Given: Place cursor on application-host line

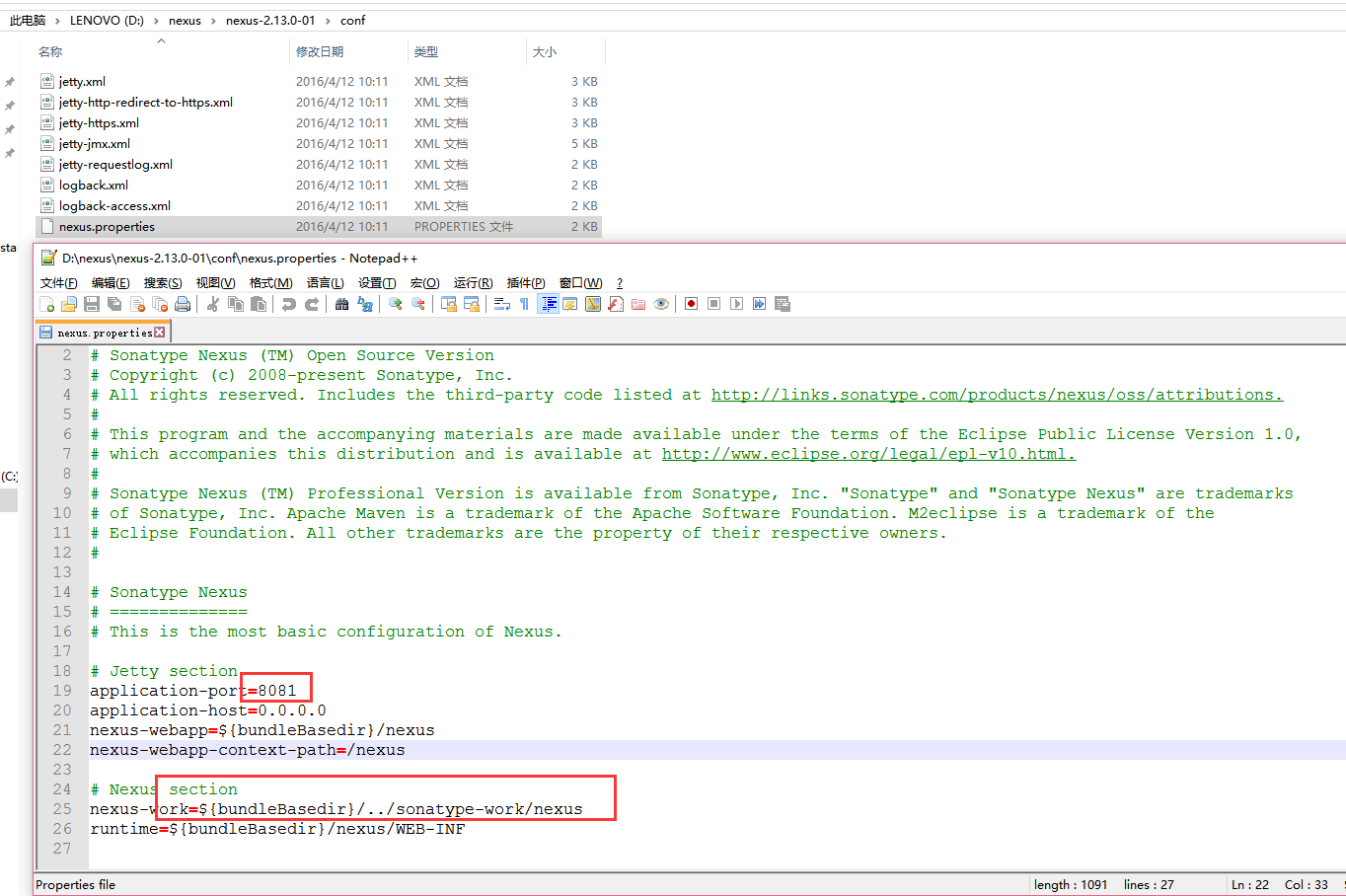Looking at the screenshot, I should (x=208, y=710).
